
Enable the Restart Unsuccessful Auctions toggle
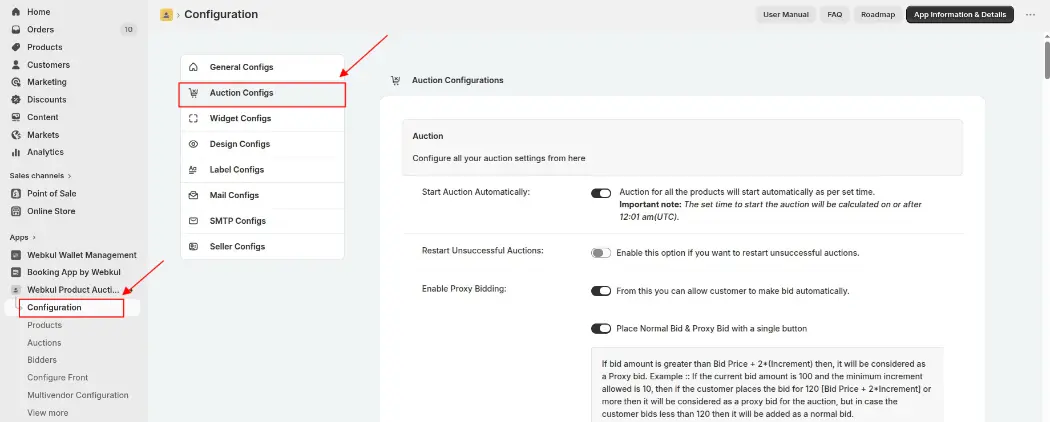tap(601, 253)
